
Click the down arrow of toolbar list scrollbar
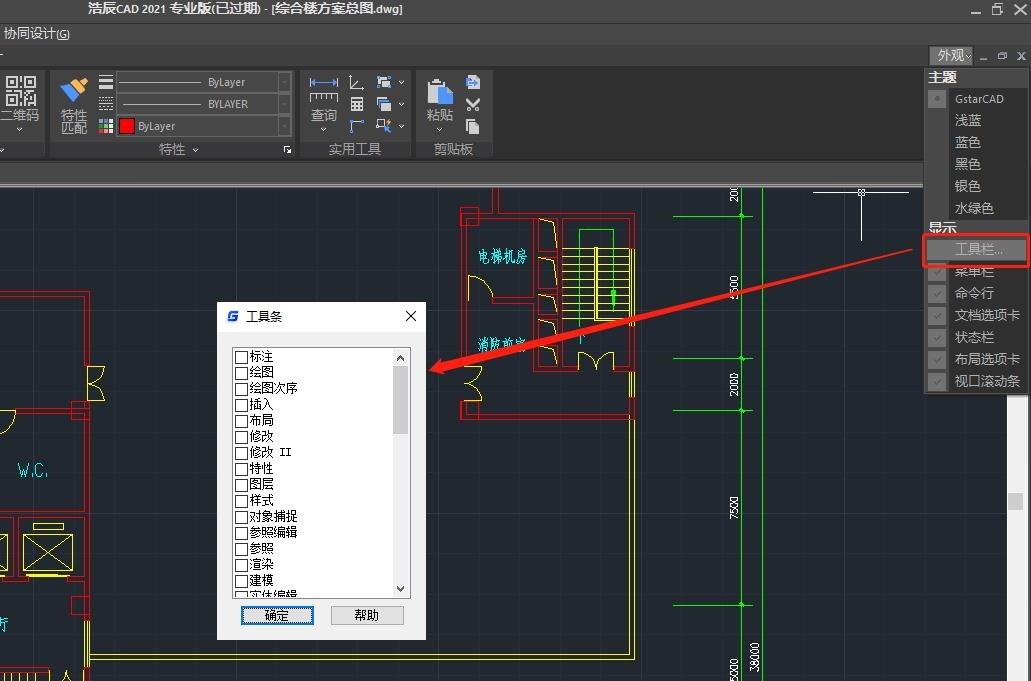point(401,589)
